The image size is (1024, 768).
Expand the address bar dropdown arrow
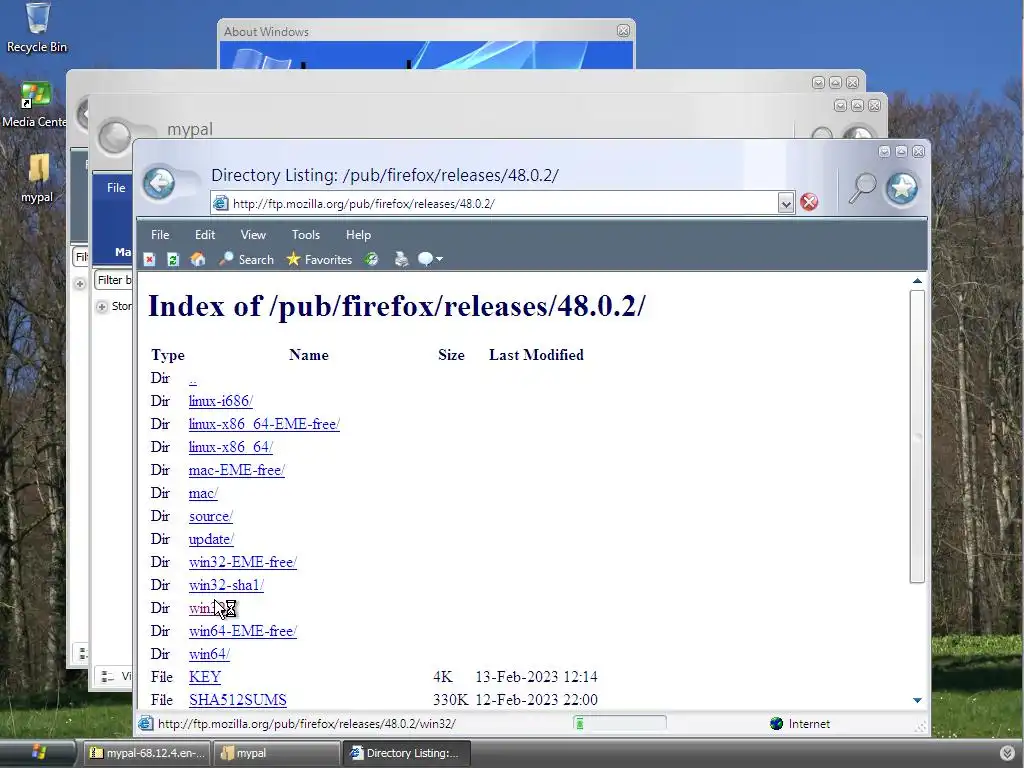click(x=786, y=204)
